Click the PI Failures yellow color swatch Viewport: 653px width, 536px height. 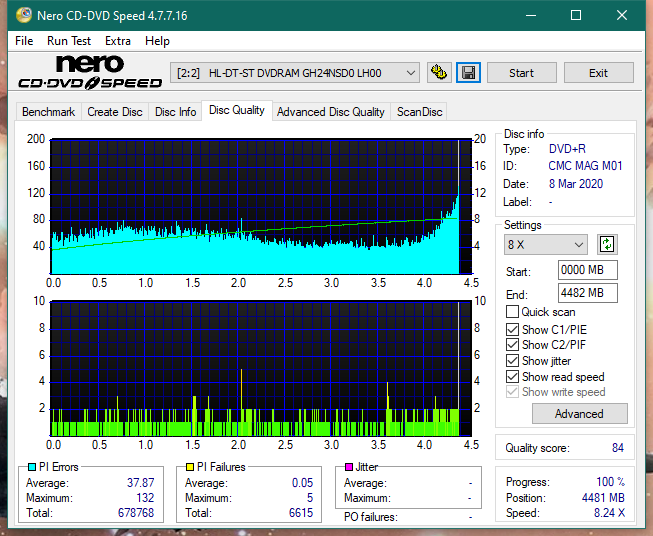[x=190, y=467]
